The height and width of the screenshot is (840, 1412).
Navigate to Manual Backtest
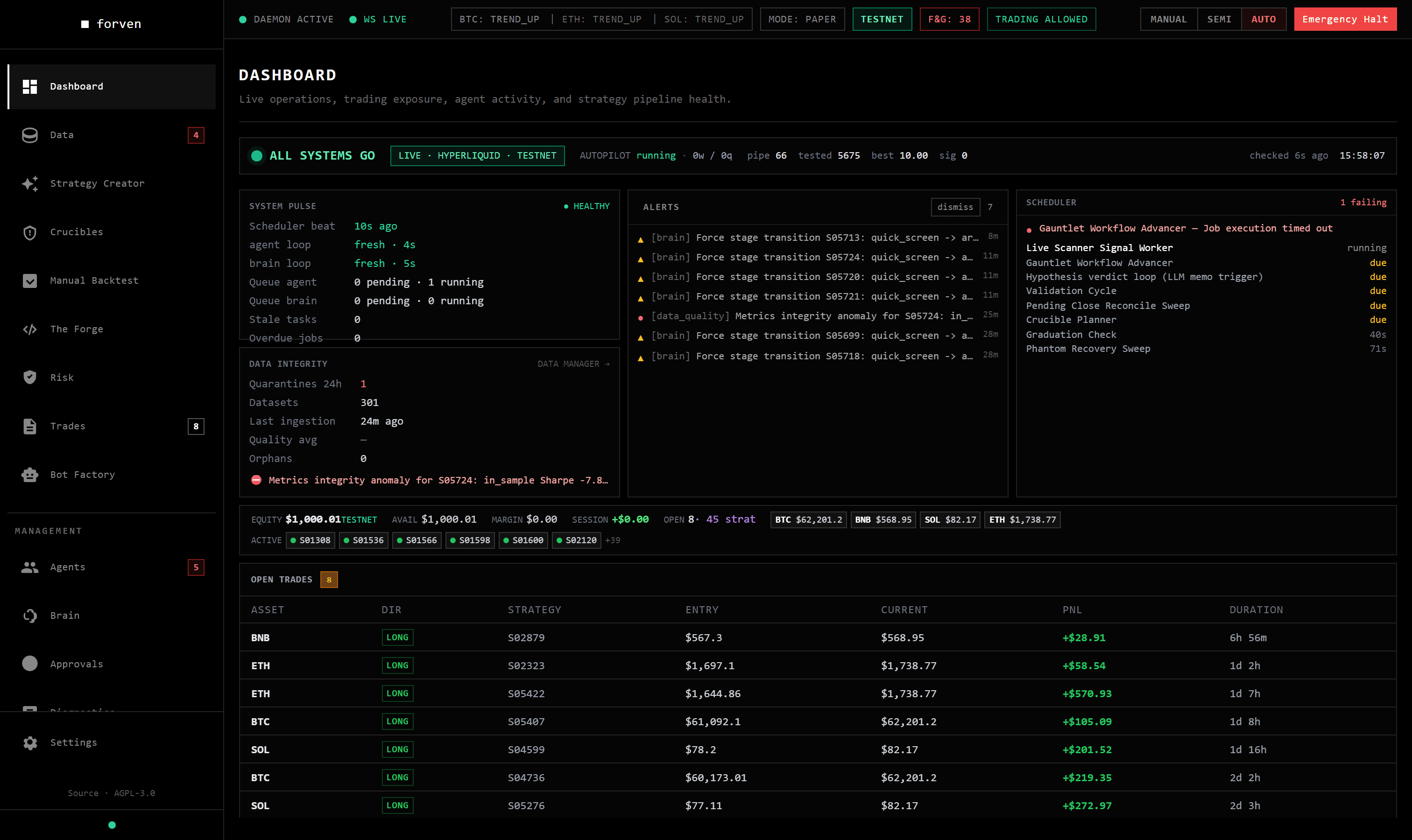112,281
